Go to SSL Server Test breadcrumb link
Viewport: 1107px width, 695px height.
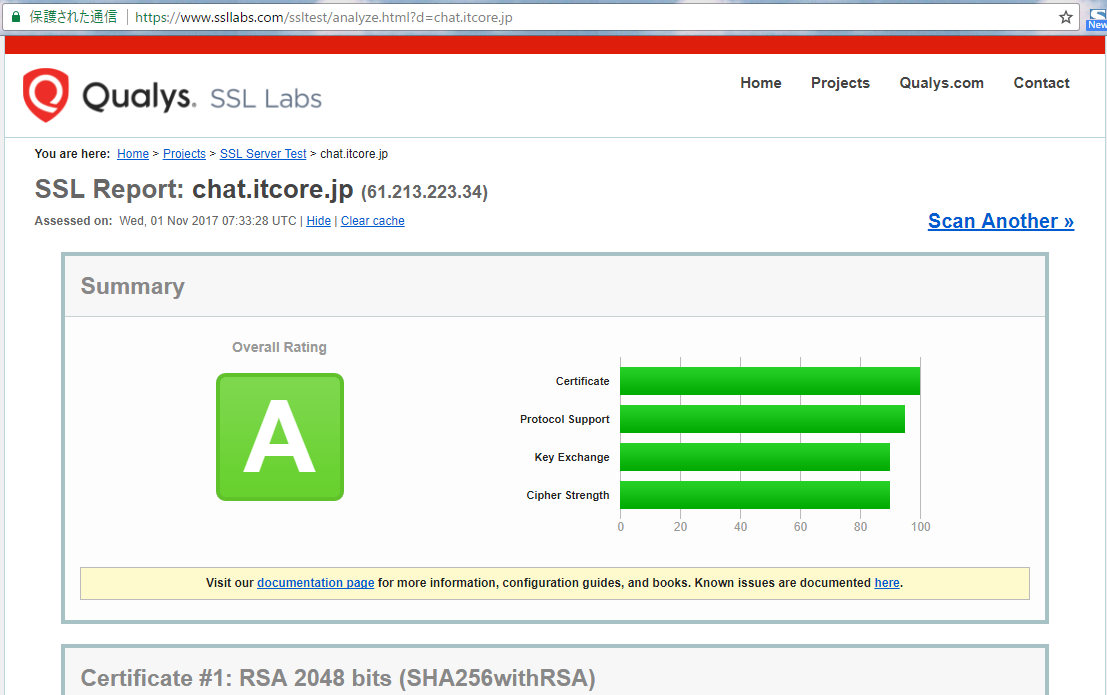pos(263,154)
